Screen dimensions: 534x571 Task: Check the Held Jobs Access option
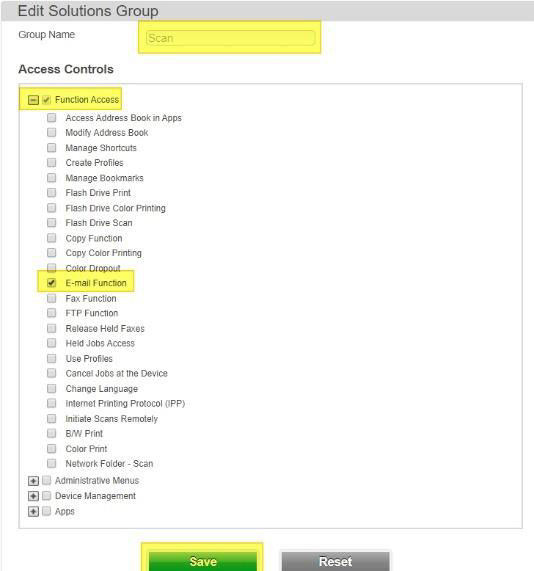(52, 343)
